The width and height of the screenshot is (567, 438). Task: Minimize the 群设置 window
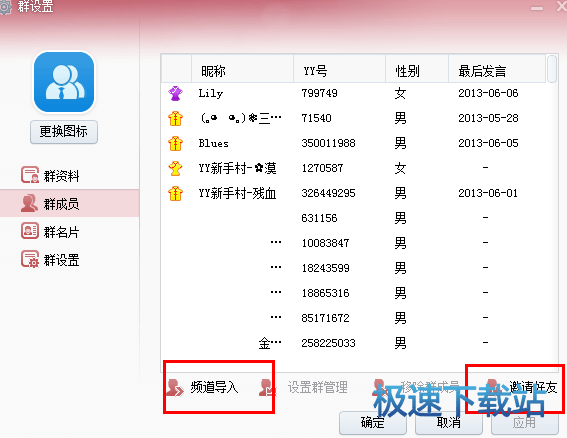pos(537,8)
